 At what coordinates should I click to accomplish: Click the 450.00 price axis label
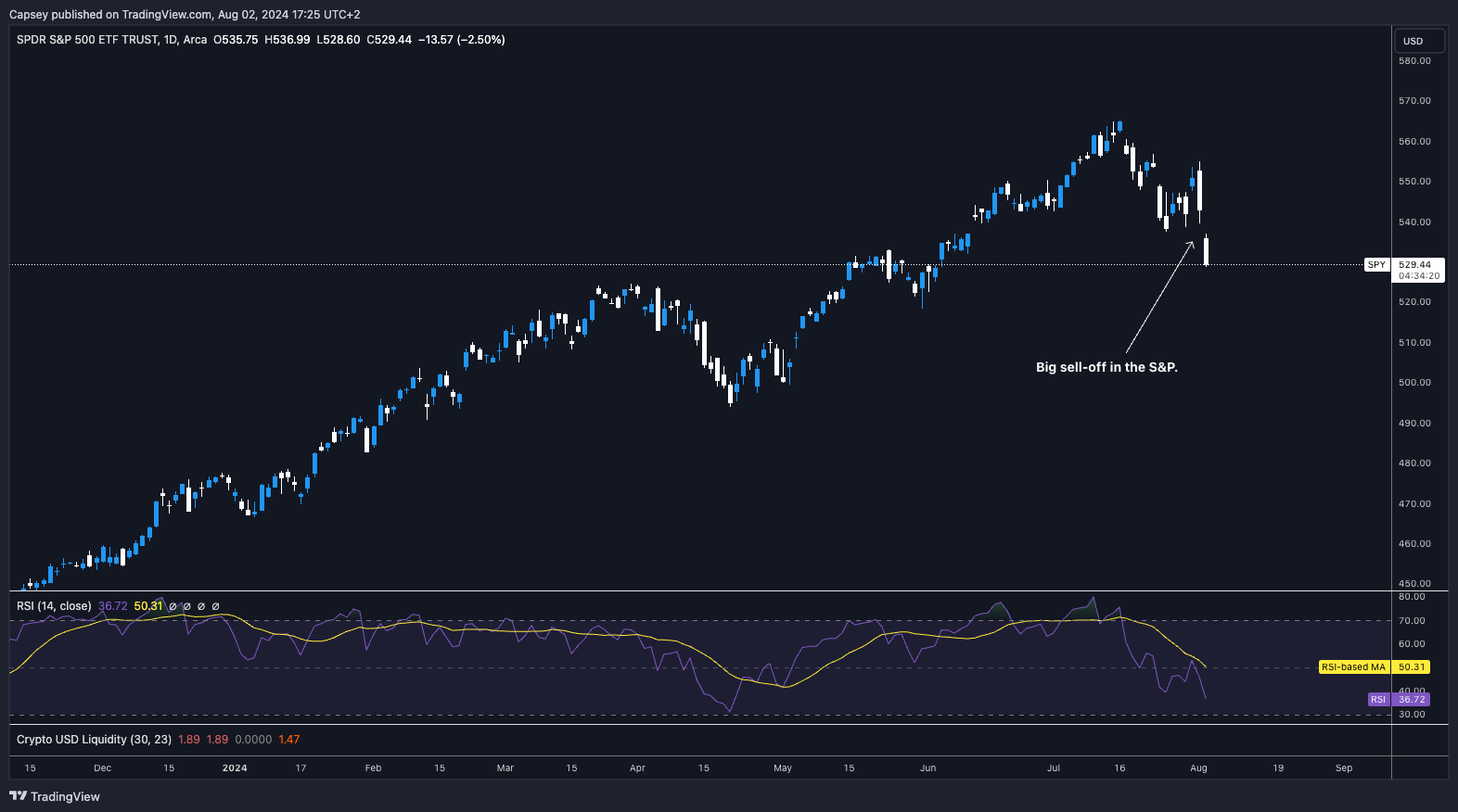(x=1414, y=584)
